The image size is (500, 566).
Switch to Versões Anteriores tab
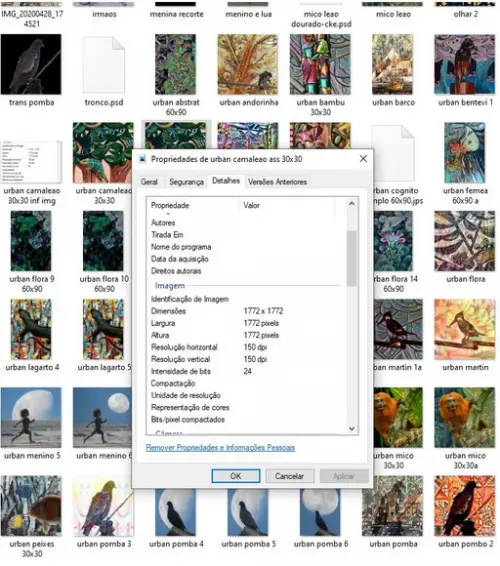coord(277,182)
